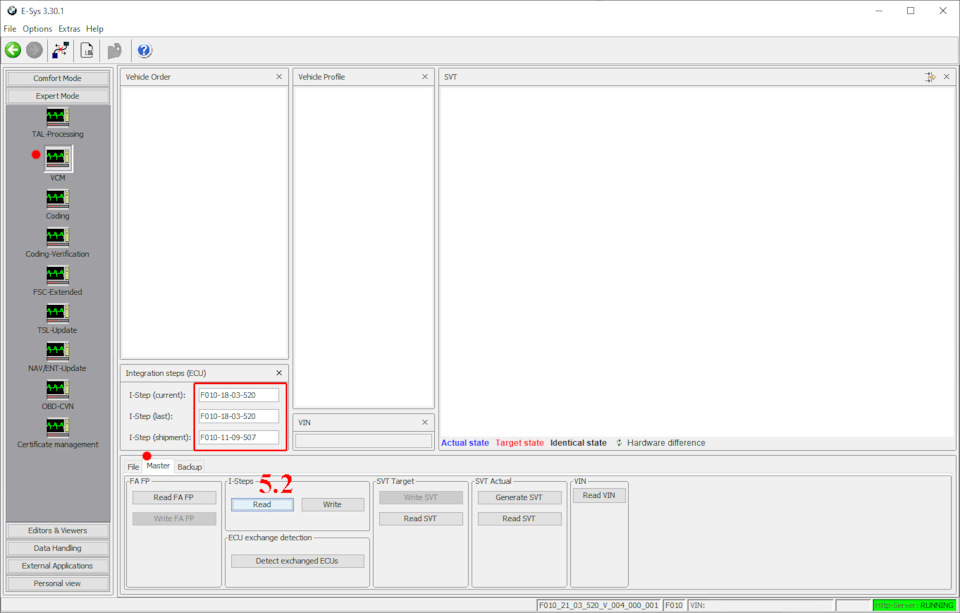The height and width of the screenshot is (613, 960).
Task: Click Write in I-Steps group
Action: 332,505
